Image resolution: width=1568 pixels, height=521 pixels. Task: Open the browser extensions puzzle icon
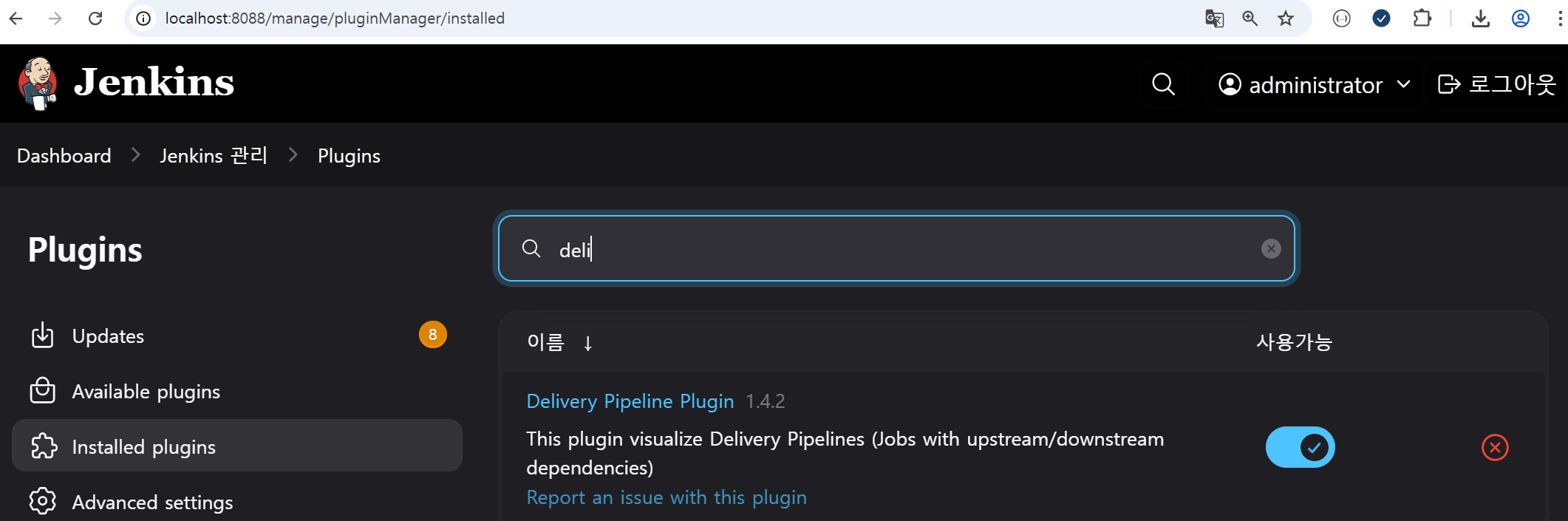(x=1422, y=18)
